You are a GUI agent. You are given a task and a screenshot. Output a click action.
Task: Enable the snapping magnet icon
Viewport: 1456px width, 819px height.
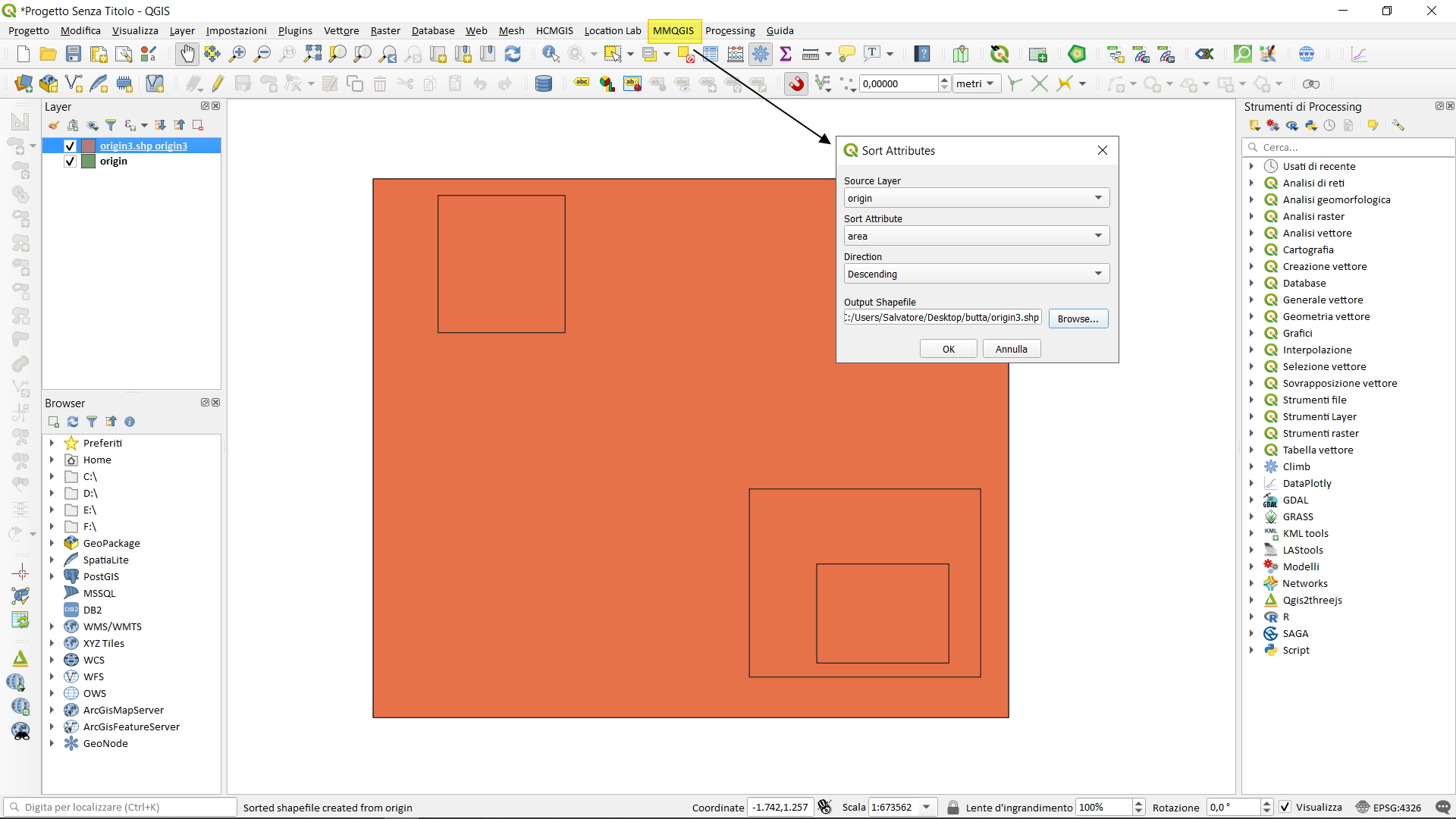[796, 84]
